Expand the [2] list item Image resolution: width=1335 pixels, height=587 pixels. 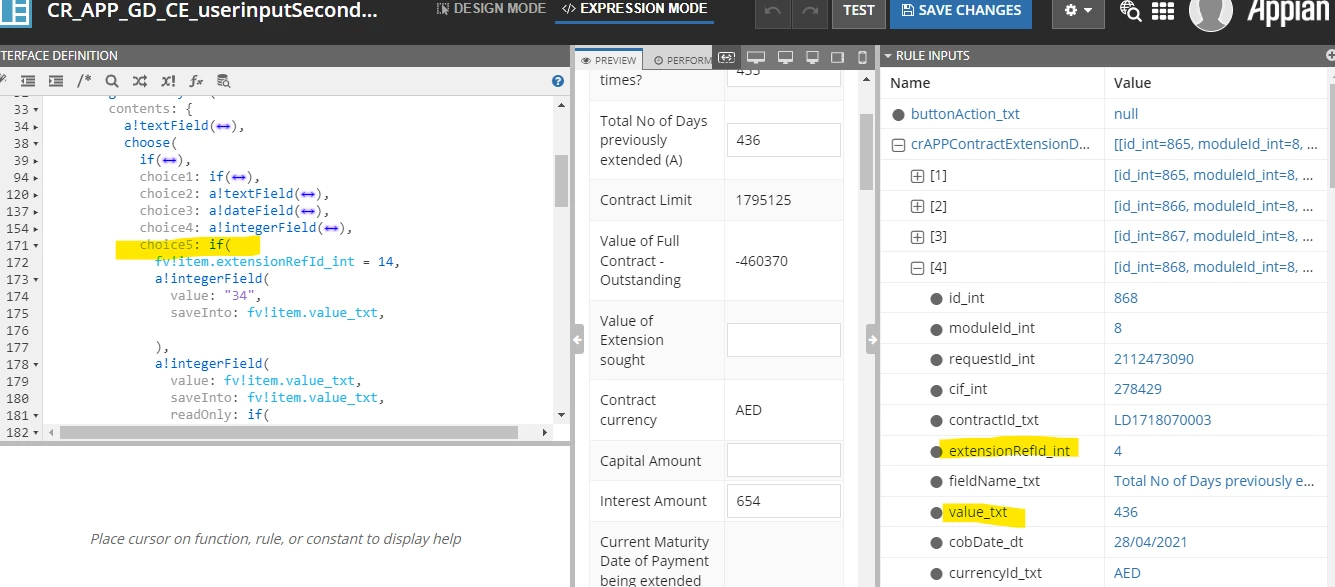click(917, 206)
